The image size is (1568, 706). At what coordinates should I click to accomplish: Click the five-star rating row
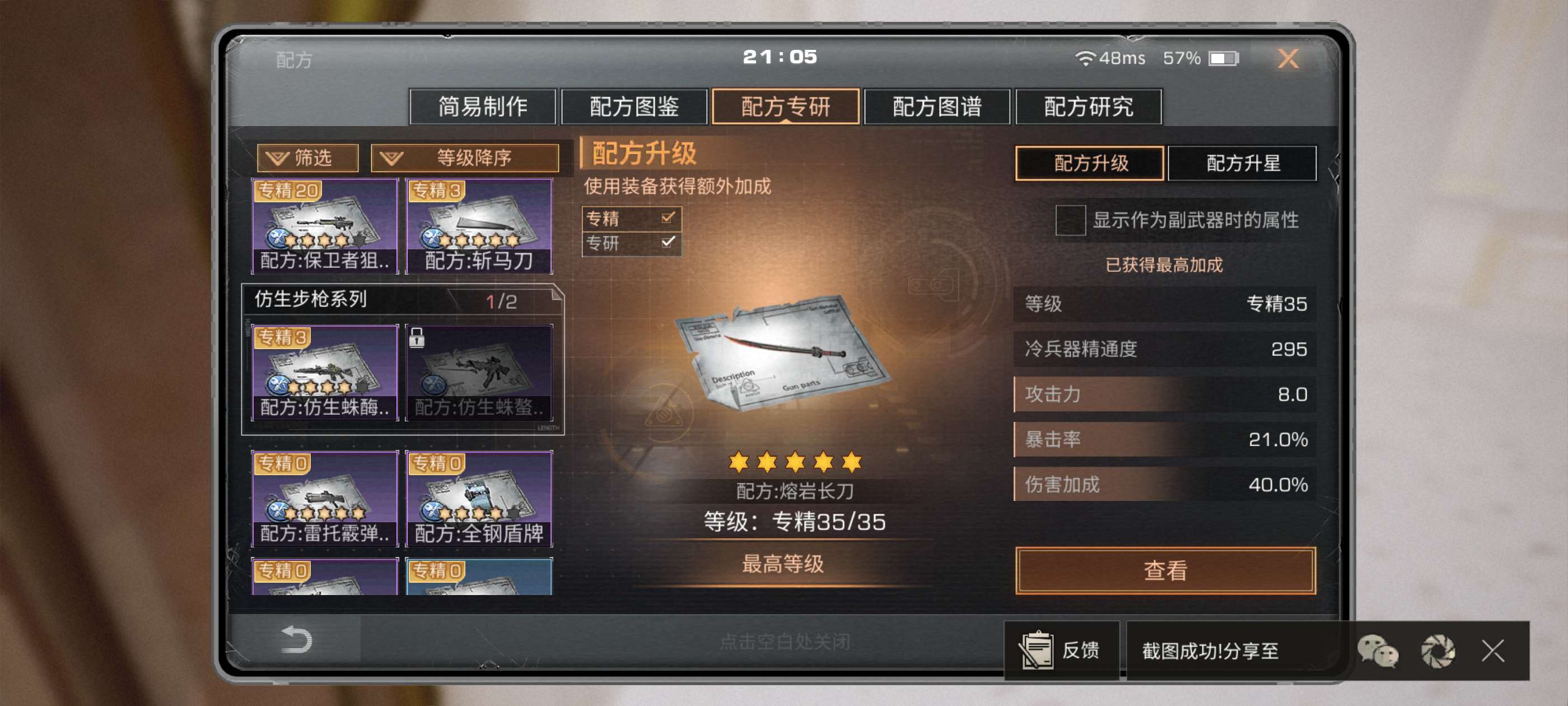coord(795,462)
